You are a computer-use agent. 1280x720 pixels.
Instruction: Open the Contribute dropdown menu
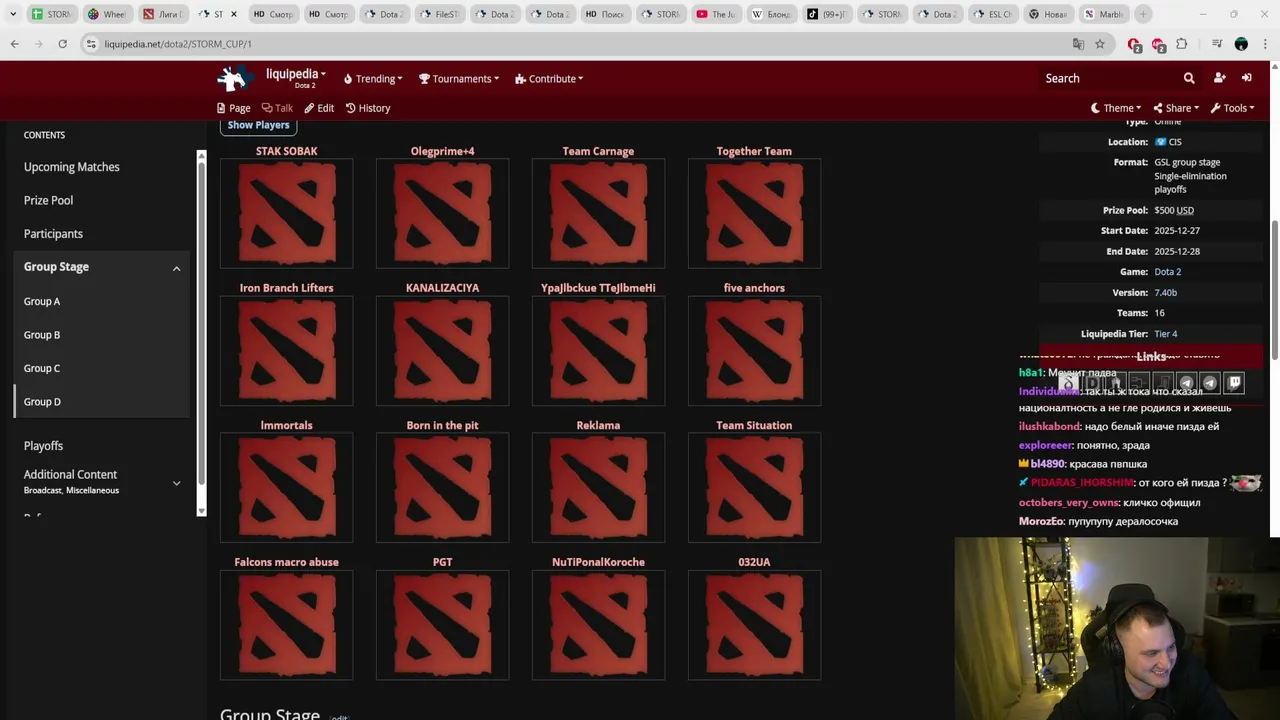tap(549, 79)
